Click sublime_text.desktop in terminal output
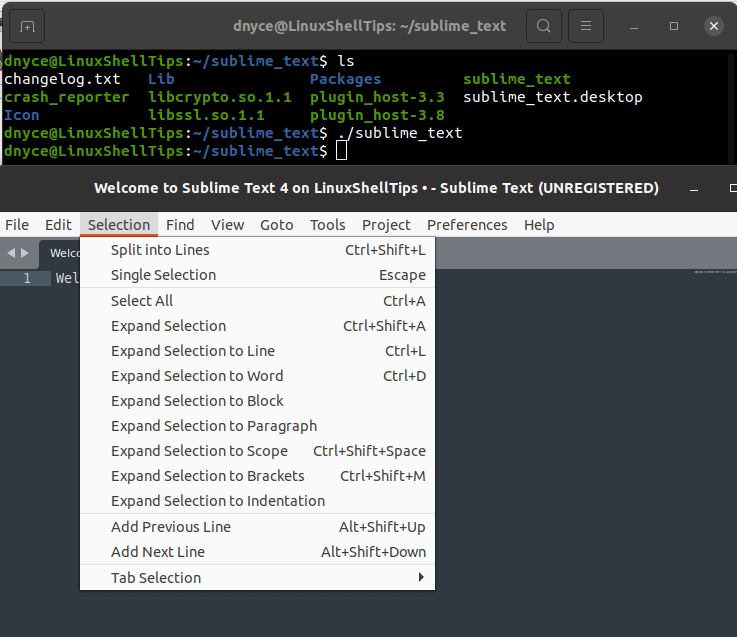The height and width of the screenshot is (637, 737). pyautogui.click(x=553, y=97)
